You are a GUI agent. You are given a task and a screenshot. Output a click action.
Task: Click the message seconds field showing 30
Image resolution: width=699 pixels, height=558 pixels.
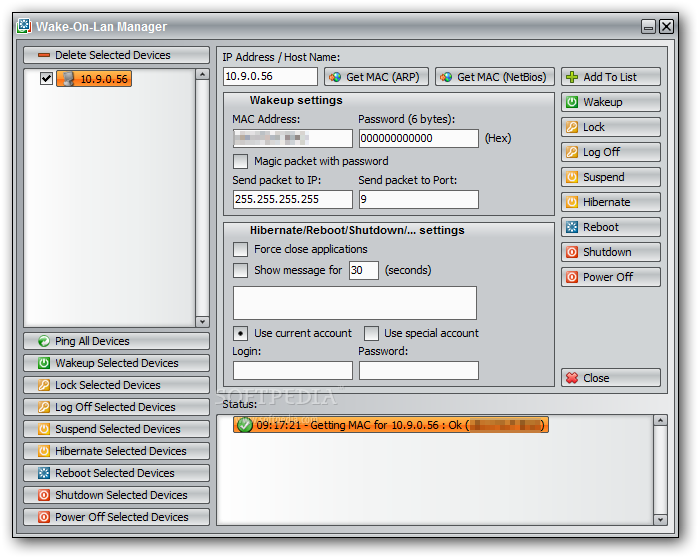364,270
